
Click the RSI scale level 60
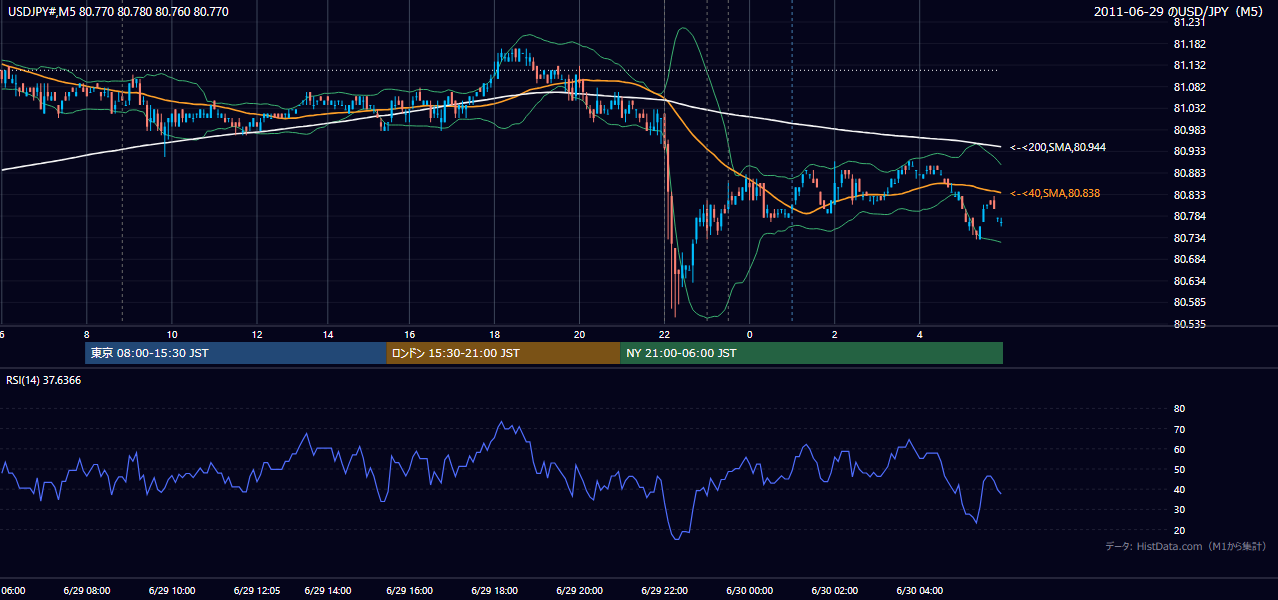1179,449
